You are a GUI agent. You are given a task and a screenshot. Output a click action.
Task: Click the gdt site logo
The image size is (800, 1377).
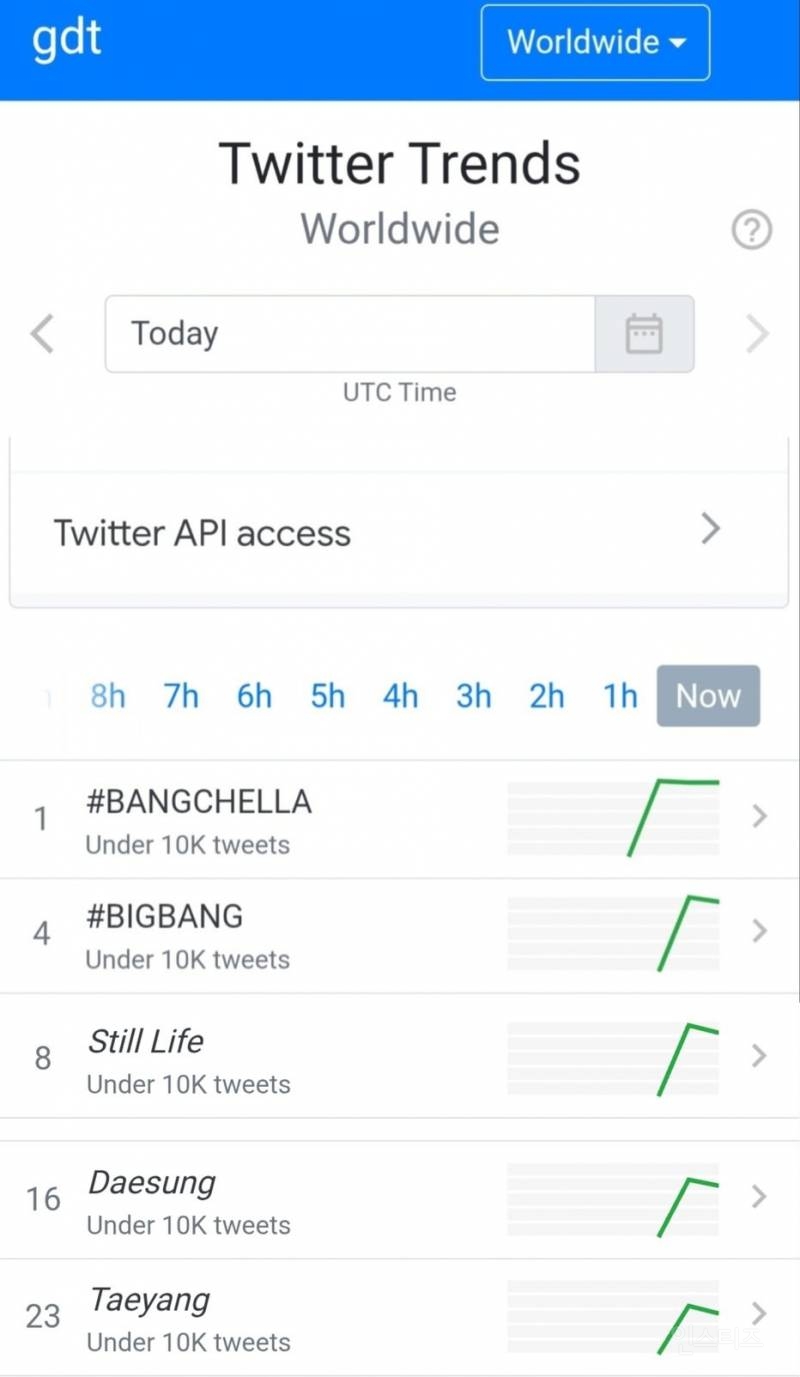tap(67, 40)
